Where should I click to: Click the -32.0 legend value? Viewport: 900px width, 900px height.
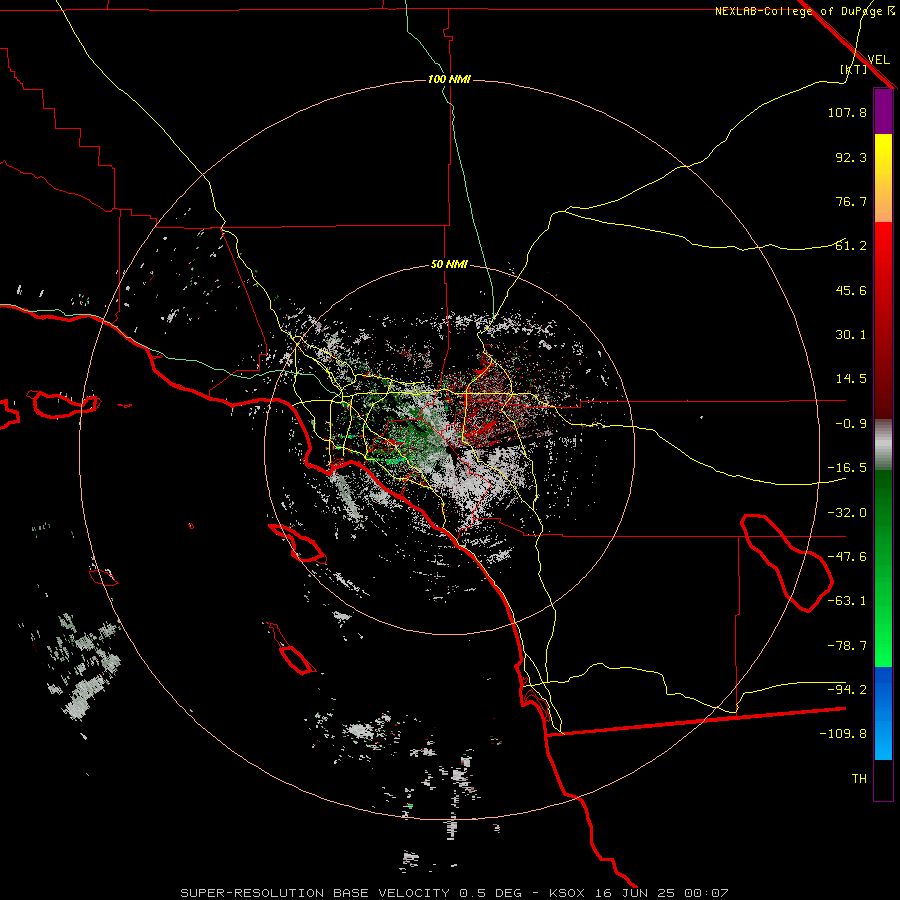[847, 513]
